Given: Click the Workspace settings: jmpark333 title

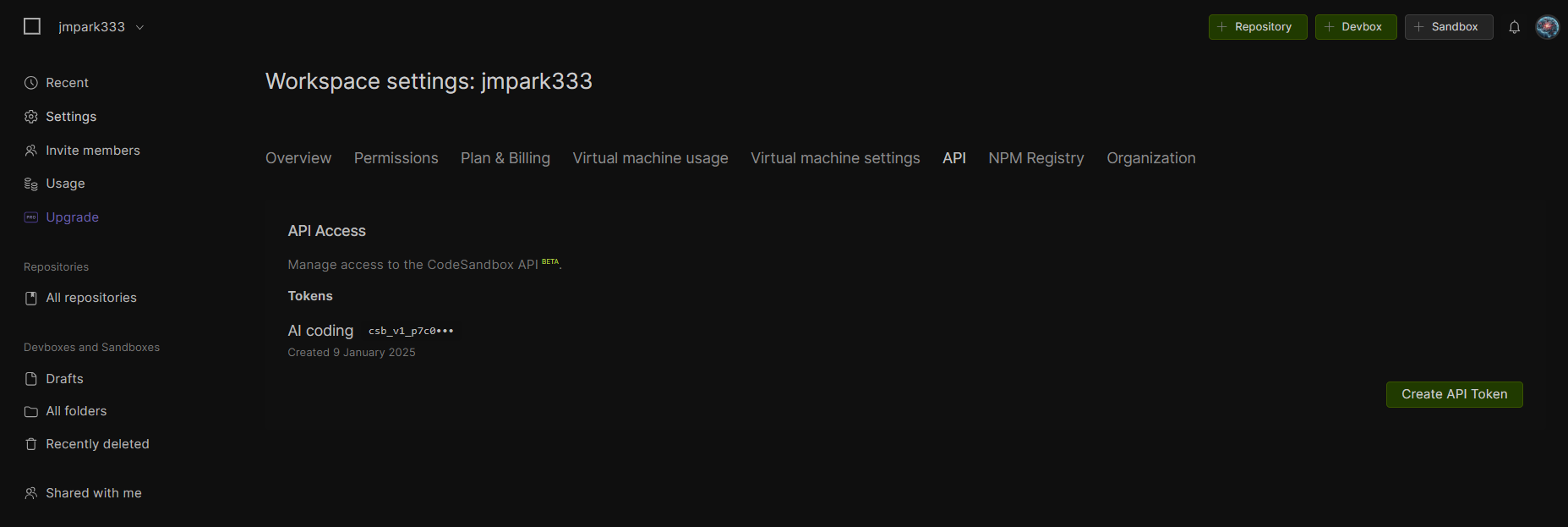Looking at the screenshot, I should coord(429,81).
